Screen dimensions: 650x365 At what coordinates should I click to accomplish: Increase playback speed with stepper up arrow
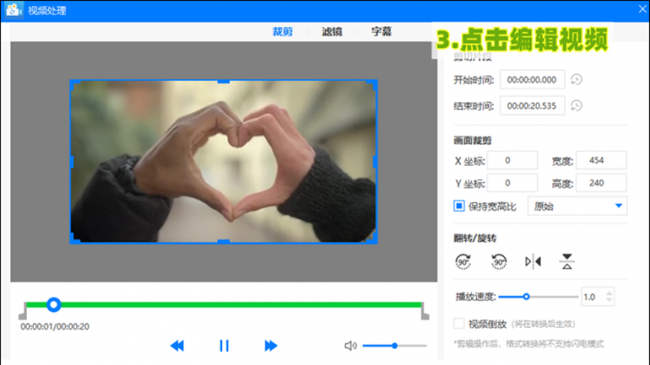point(609,293)
